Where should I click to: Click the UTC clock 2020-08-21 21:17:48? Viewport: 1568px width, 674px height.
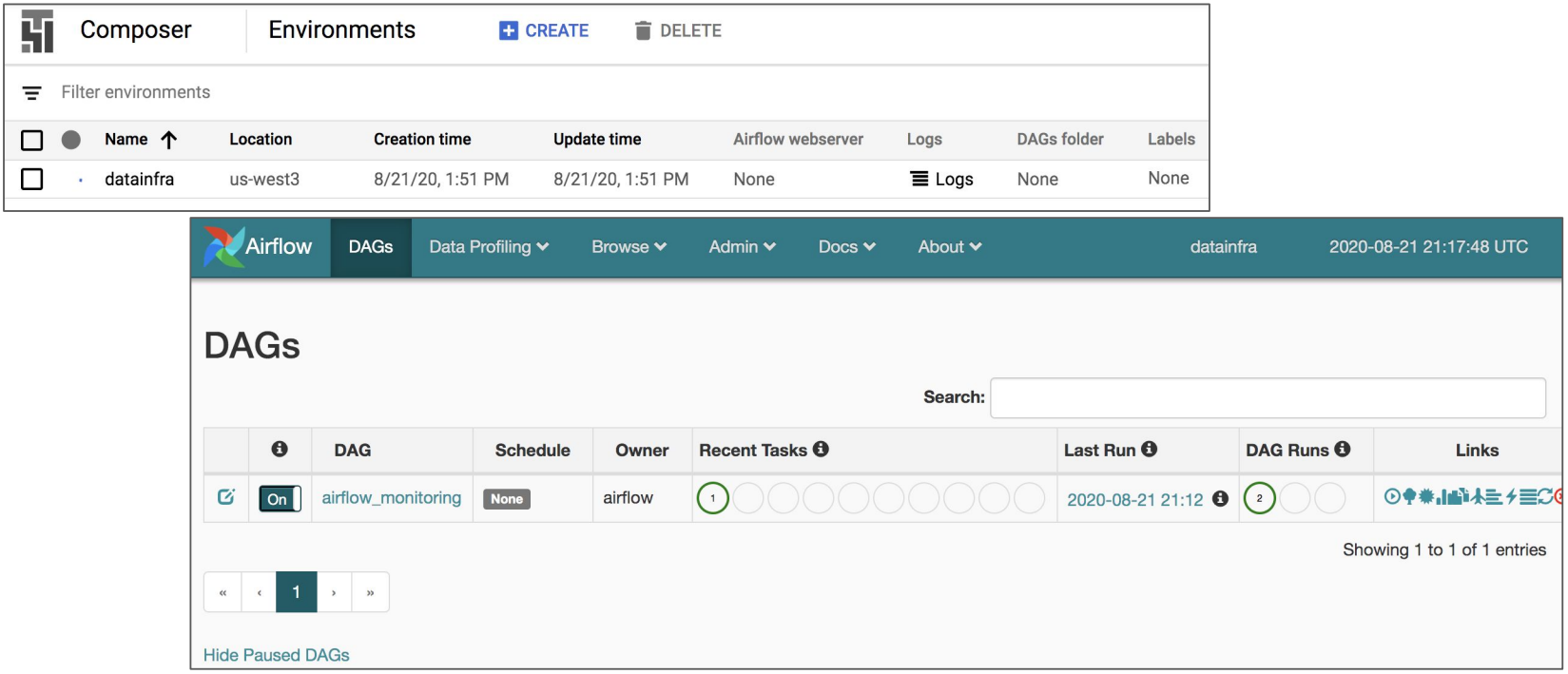pos(1428,247)
